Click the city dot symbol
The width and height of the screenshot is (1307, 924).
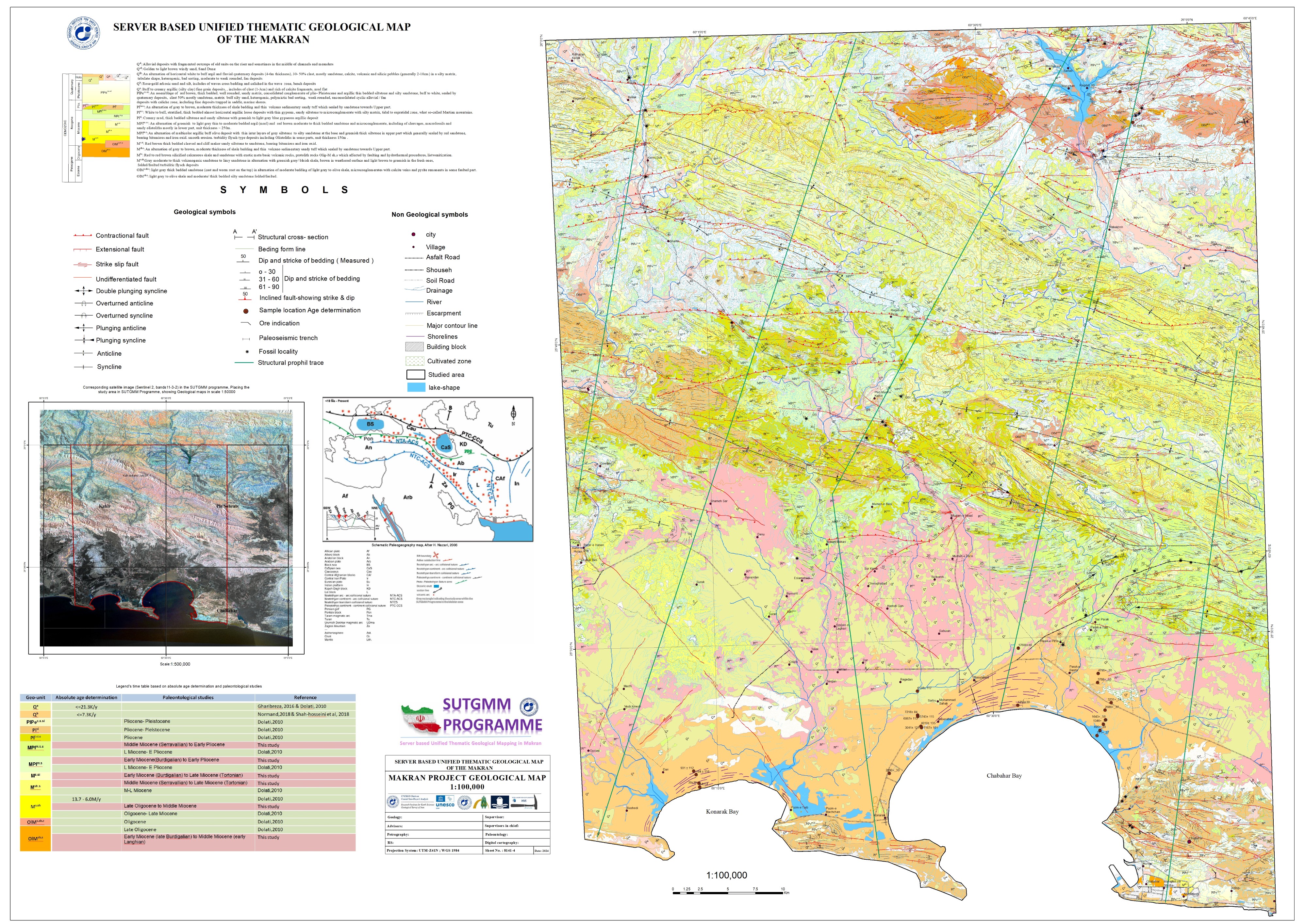tap(413, 235)
